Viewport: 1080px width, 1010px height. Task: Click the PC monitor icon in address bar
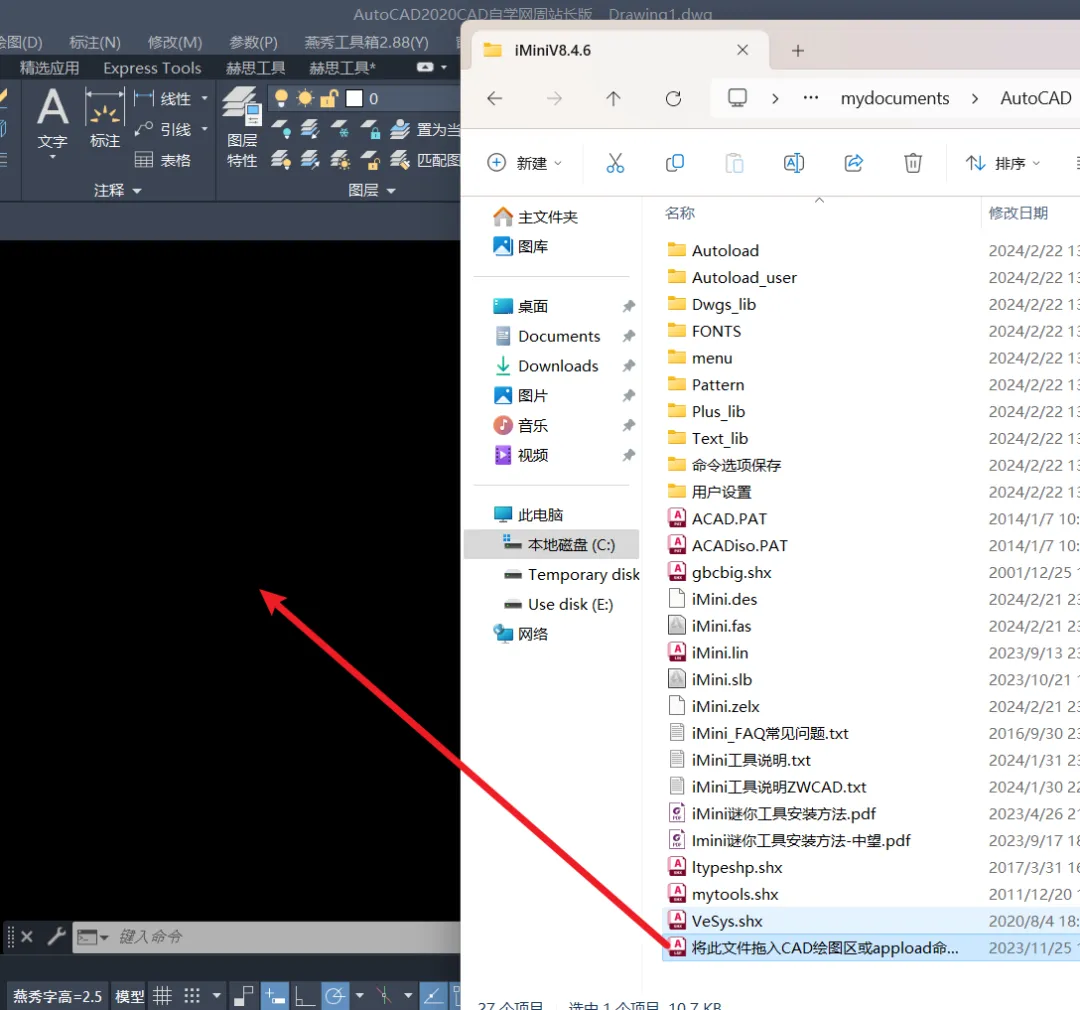click(737, 98)
